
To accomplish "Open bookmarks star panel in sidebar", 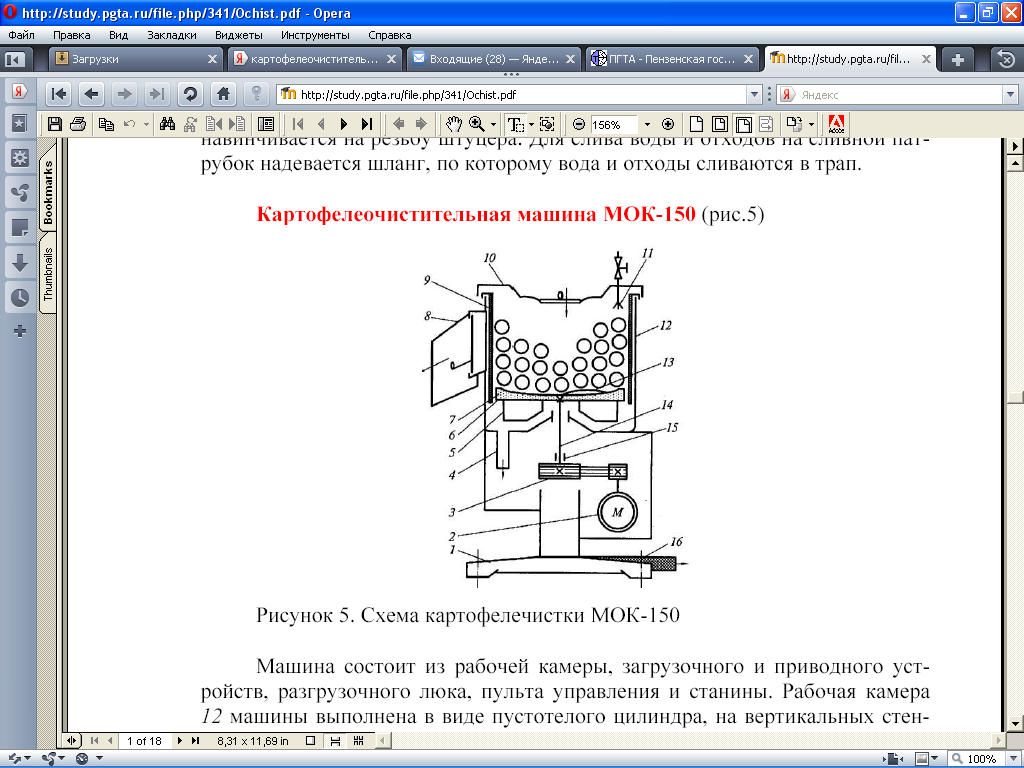I will pos(20,123).
